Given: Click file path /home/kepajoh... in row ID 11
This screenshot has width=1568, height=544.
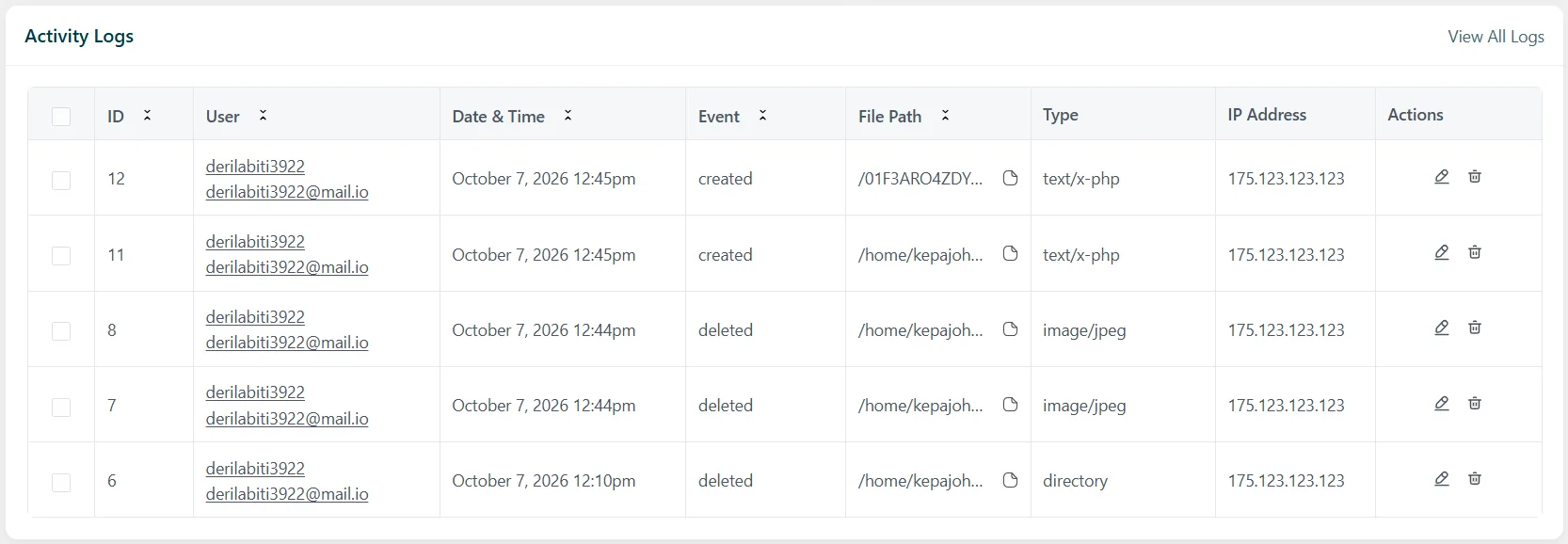Looking at the screenshot, I should point(920,254).
